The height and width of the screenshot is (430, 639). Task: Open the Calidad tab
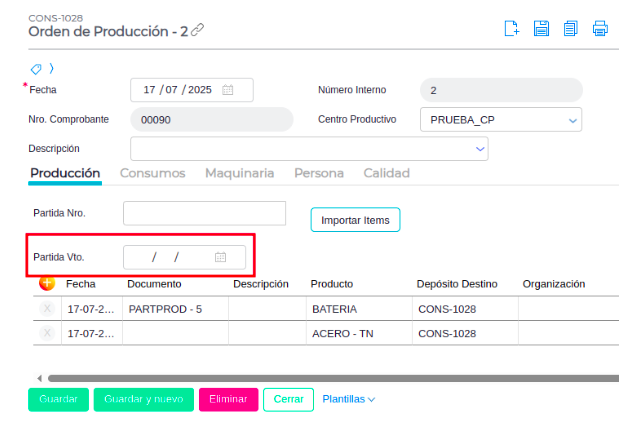coord(386,173)
